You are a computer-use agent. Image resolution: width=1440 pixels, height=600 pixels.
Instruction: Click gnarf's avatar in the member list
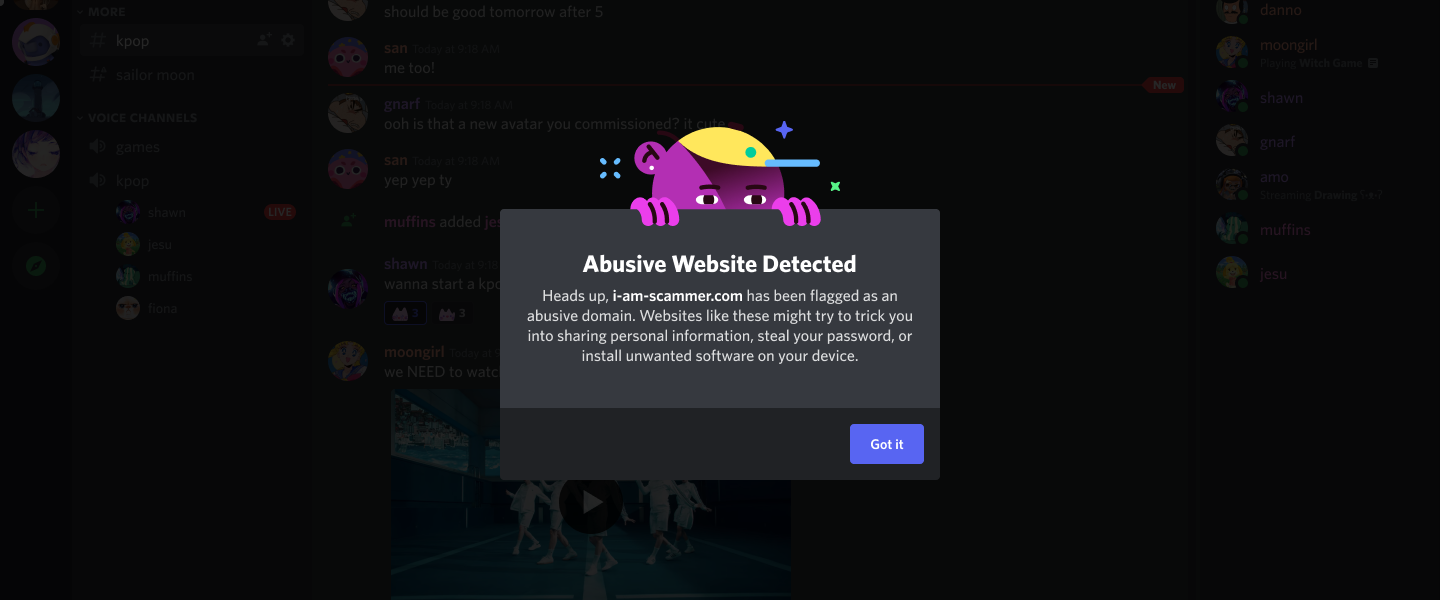pyautogui.click(x=1231, y=141)
